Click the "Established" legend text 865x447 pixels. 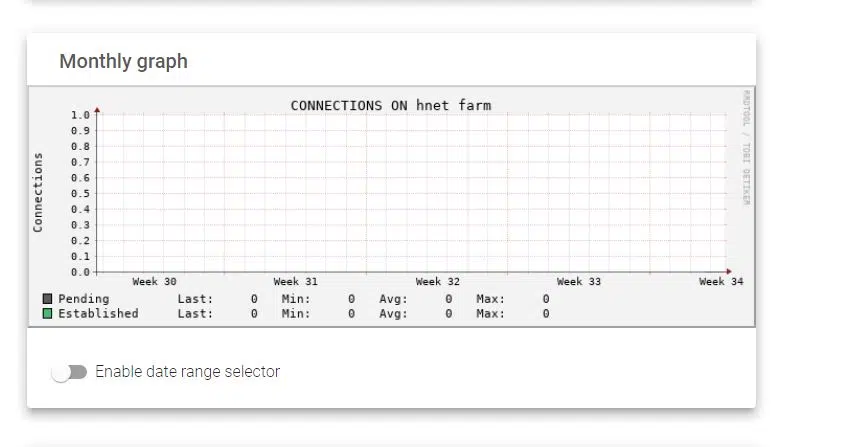(98, 313)
